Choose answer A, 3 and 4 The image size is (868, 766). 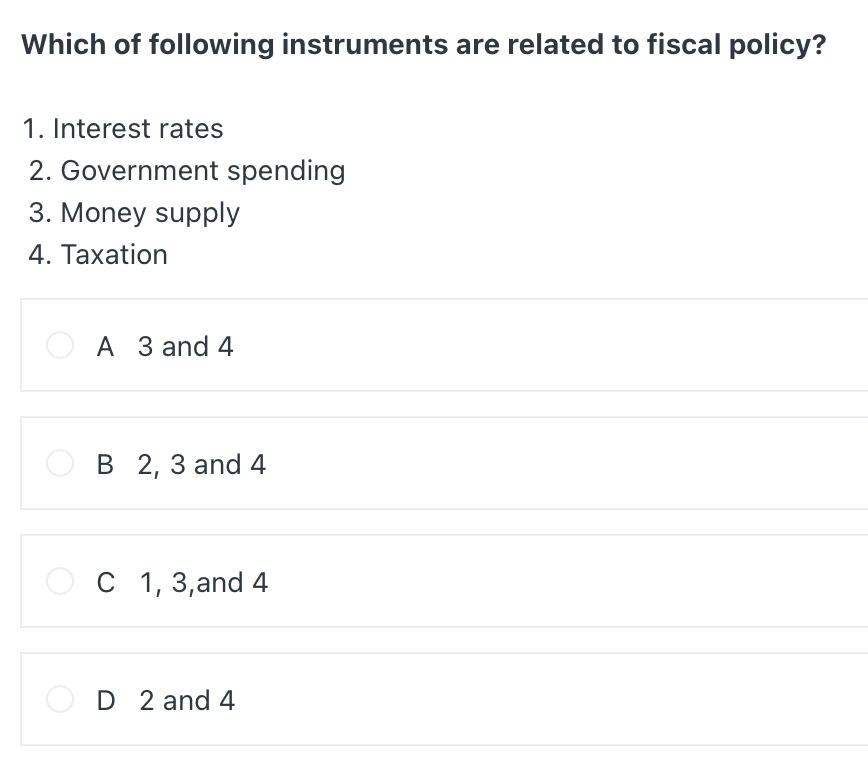tap(184, 346)
